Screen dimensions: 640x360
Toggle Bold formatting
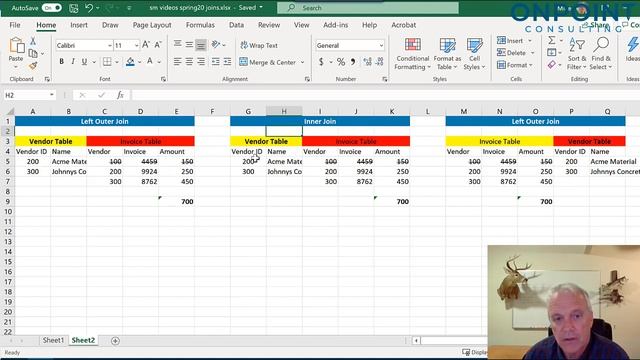pyautogui.click(x=61, y=62)
